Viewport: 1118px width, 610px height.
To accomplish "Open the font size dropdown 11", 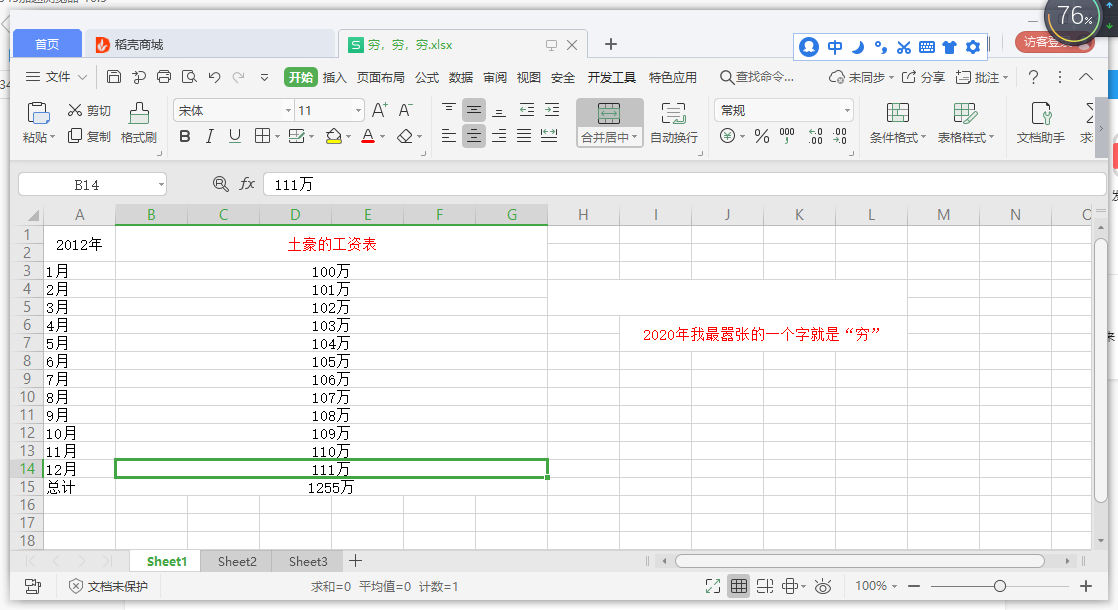I will (x=358, y=110).
